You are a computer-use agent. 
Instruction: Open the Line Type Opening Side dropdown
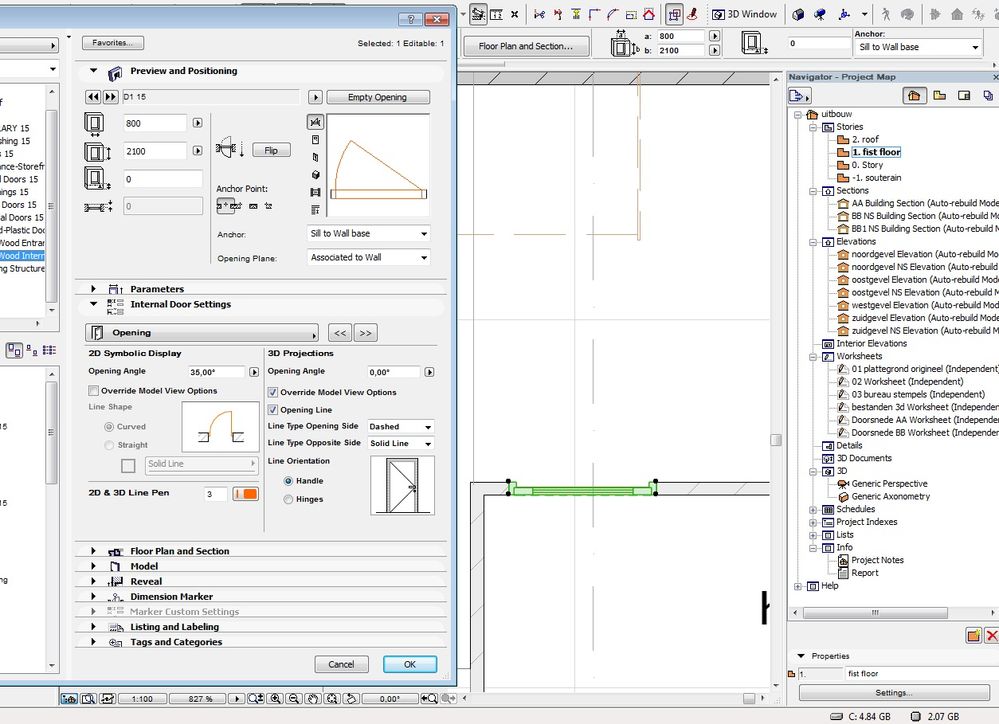(400, 427)
